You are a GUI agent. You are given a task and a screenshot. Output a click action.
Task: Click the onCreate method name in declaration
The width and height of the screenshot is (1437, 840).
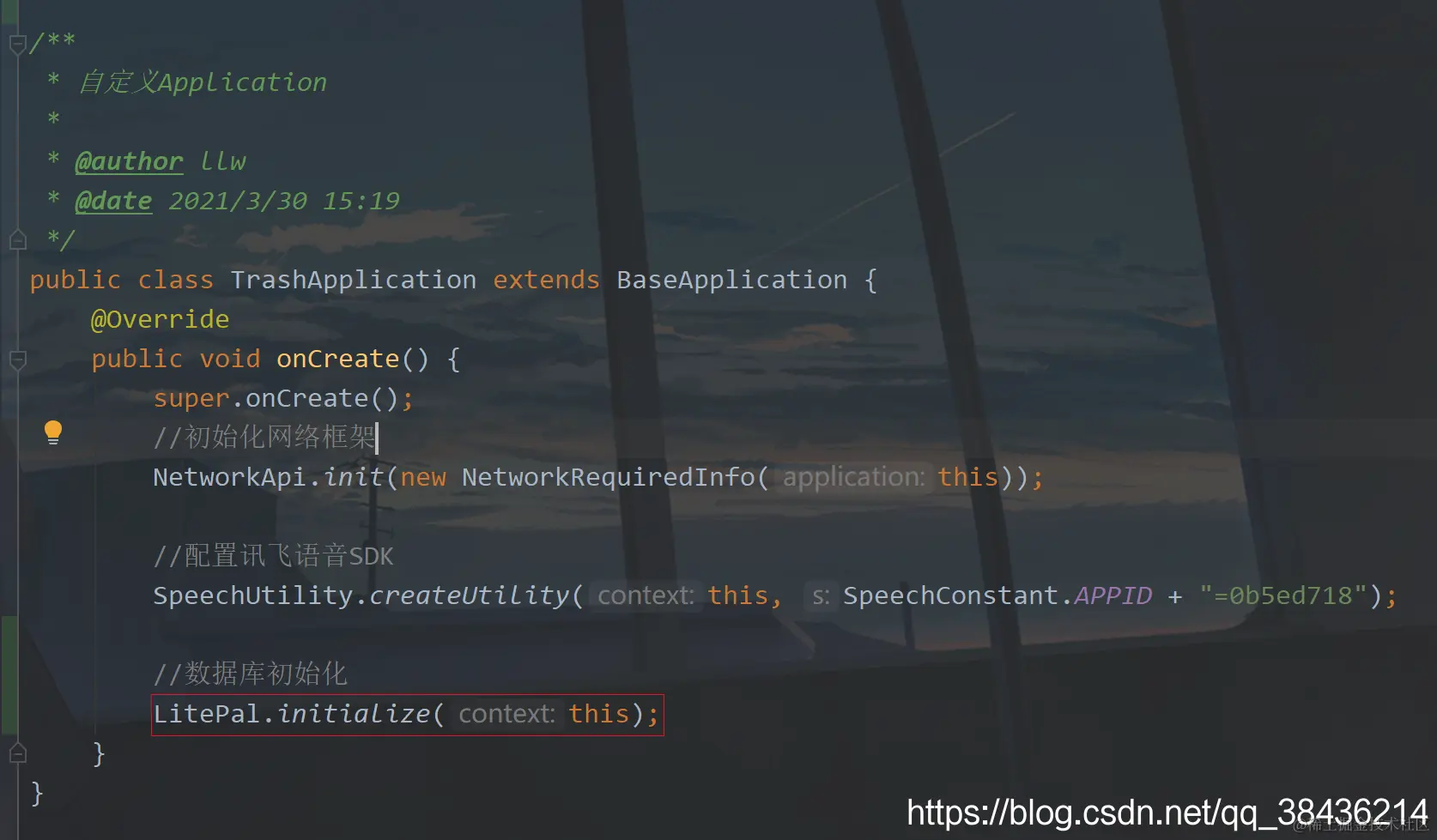(x=337, y=359)
